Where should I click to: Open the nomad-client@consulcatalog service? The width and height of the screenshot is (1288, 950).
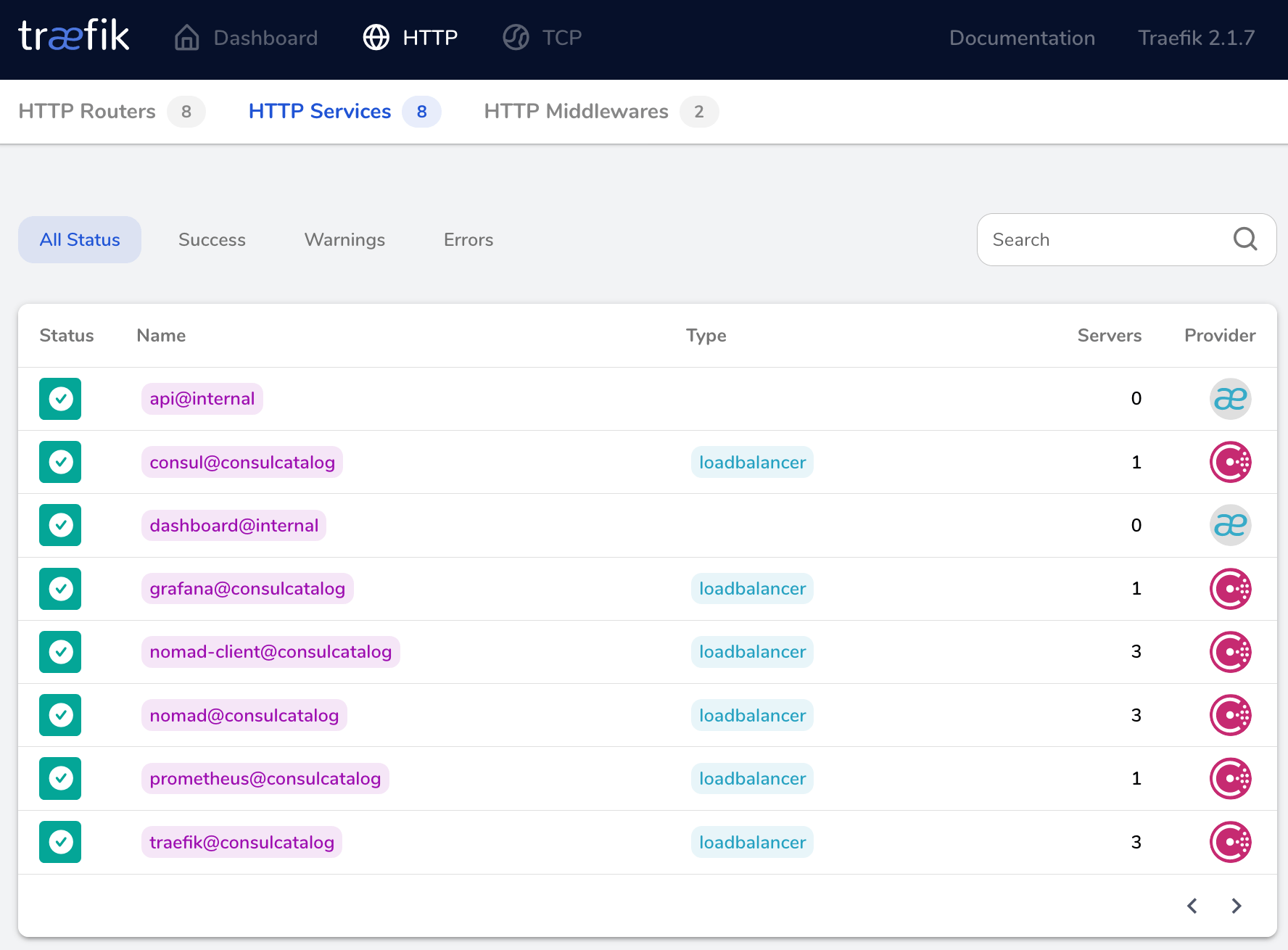271,652
